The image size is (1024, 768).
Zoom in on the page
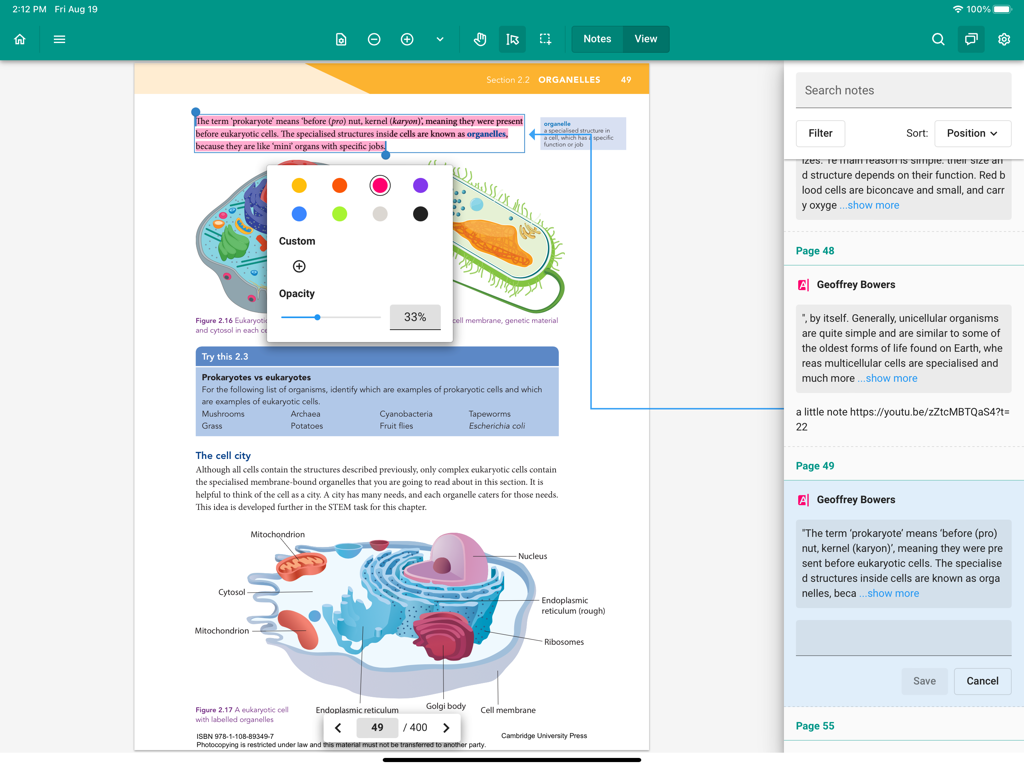(x=406, y=39)
